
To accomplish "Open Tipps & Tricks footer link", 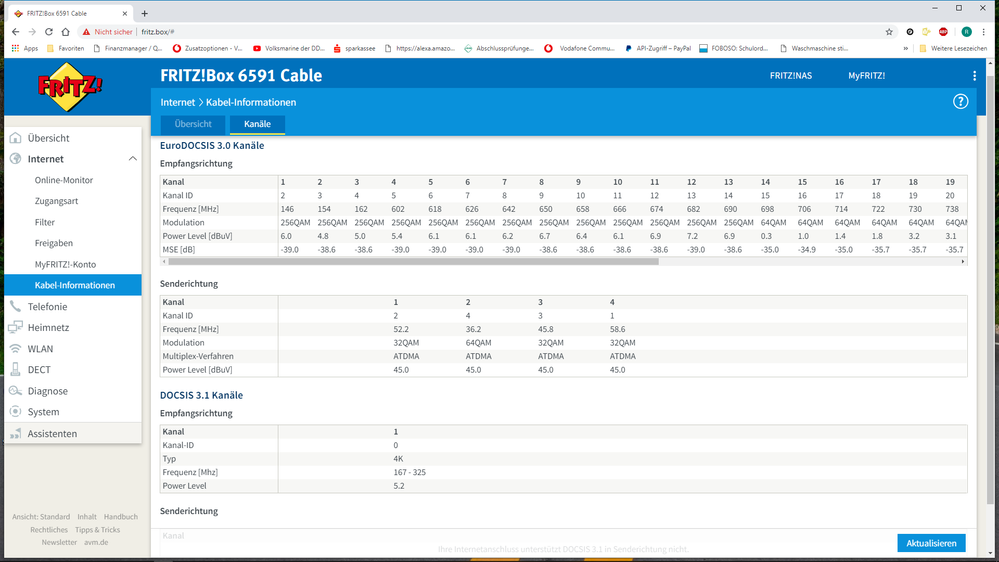I will [97, 530].
